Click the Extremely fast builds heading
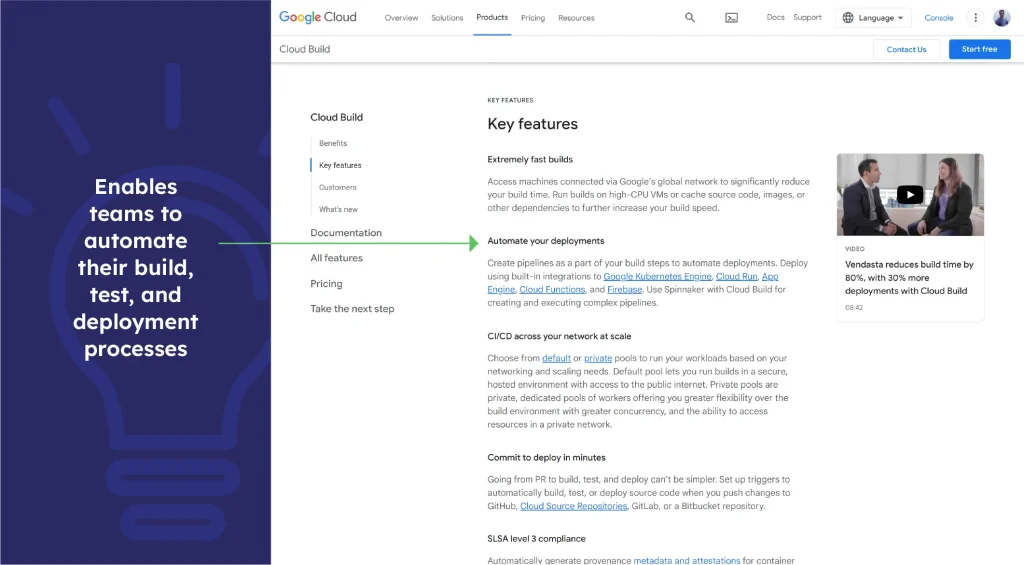Image resolution: width=1024 pixels, height=565 pixels. click(530, 159)
